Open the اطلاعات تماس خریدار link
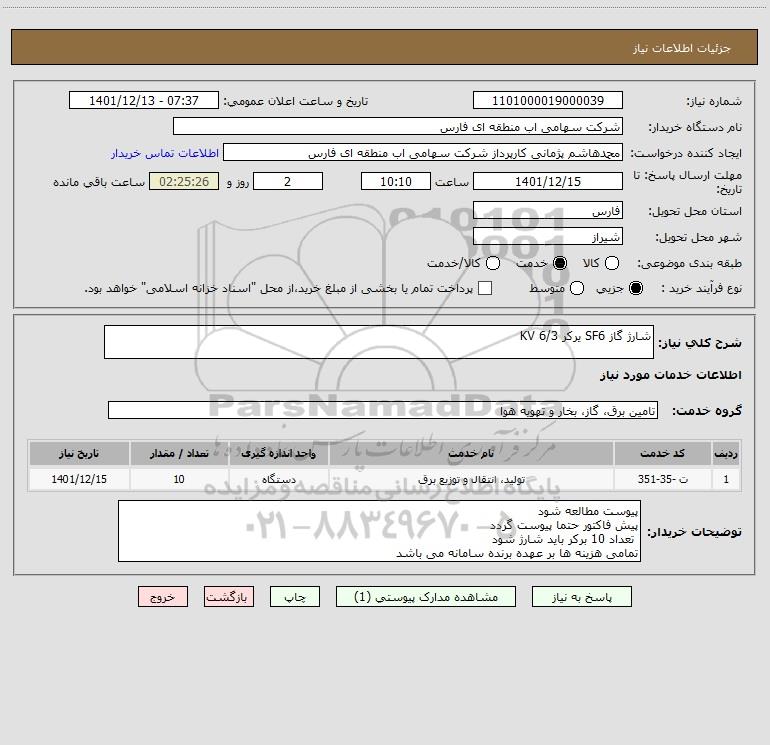The height and width of the screenshot is (745, 770). tap(165, 153)
